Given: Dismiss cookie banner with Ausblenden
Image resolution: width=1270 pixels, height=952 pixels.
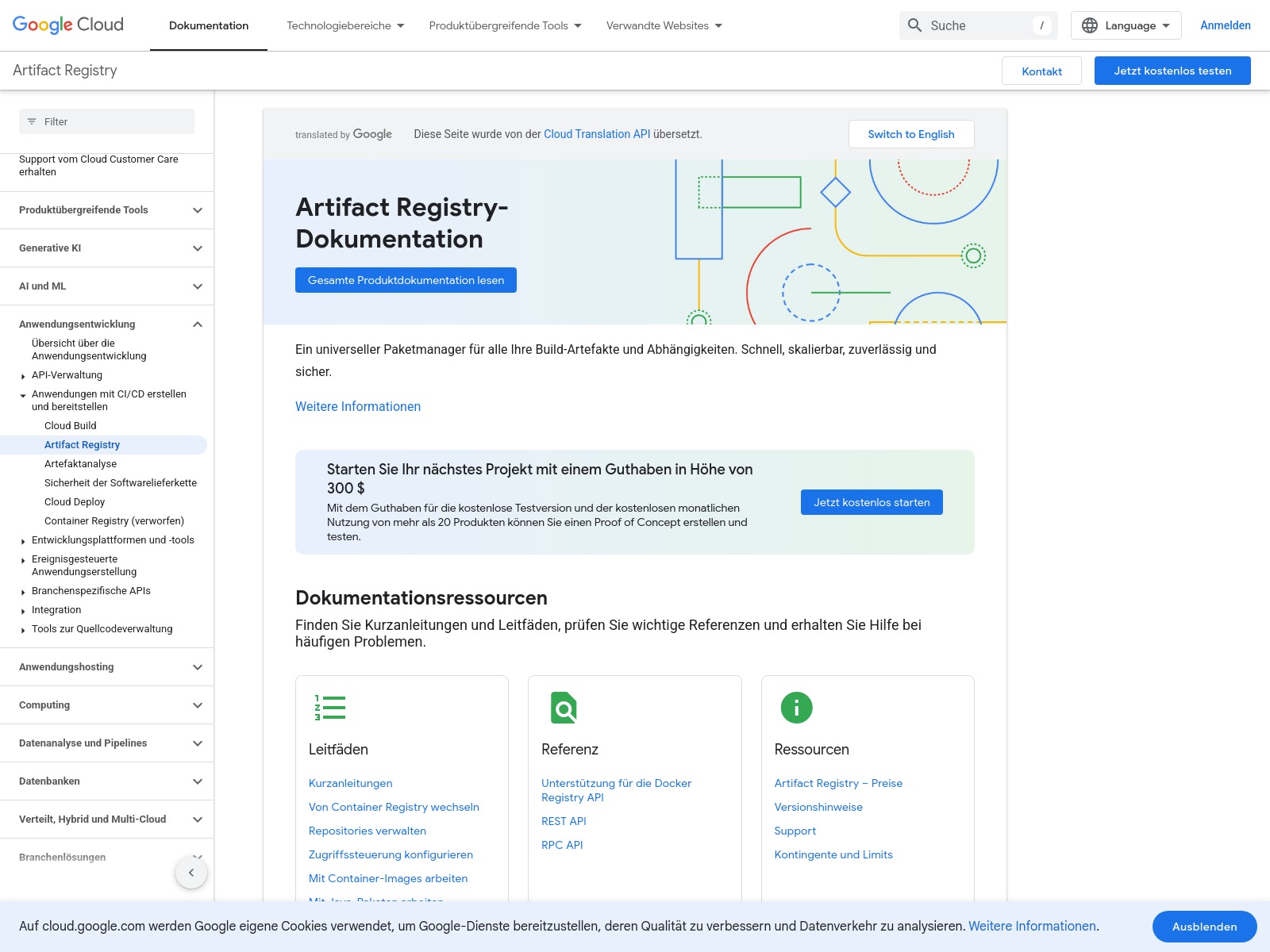Looking at the screenshot, I should 1205,927.
